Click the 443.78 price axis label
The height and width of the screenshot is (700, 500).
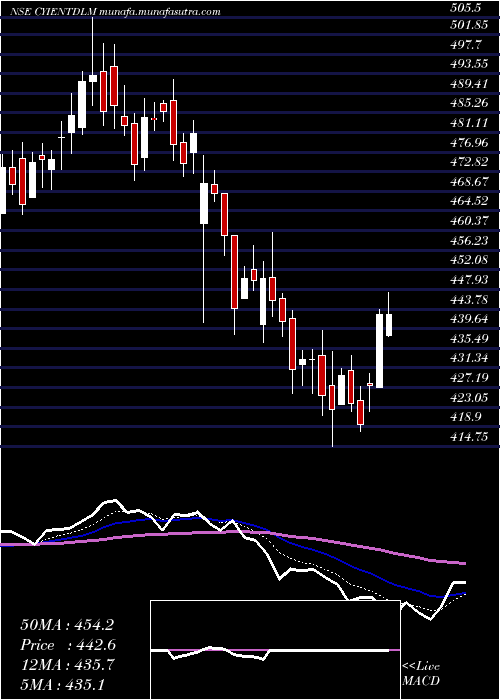pos(469,300)
